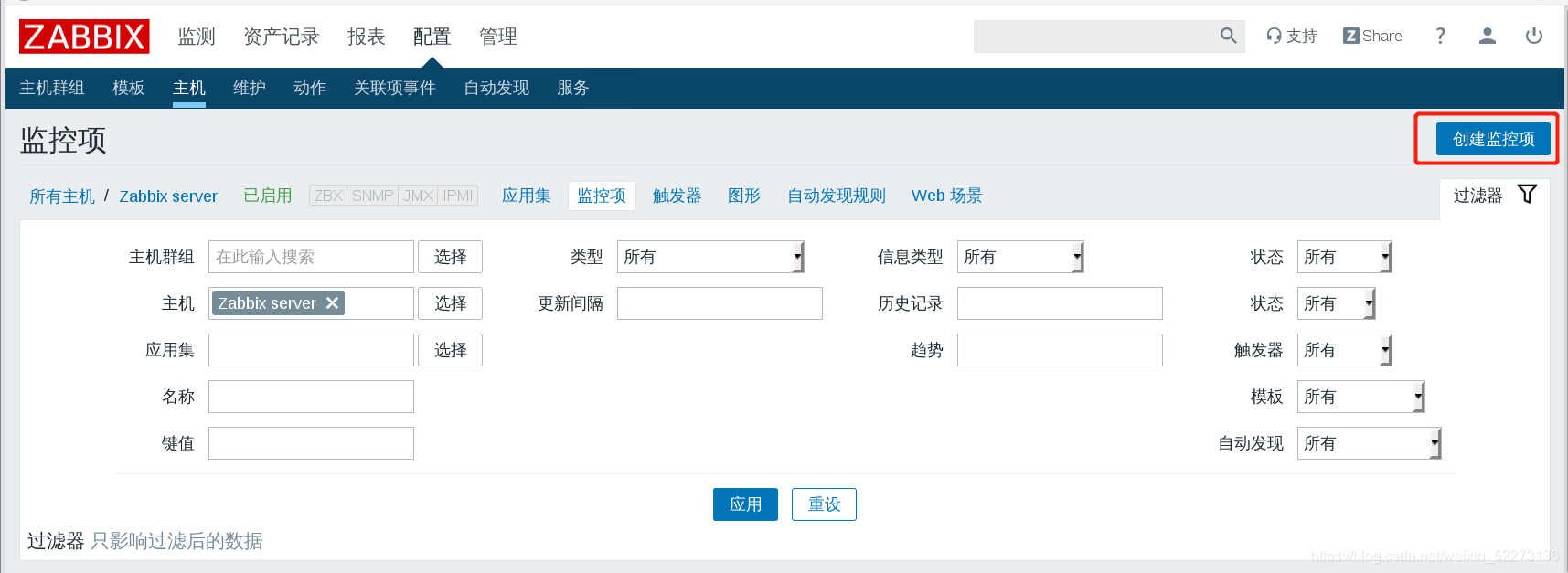
Task: Click the search magnifier icon
Action: click(1228, 36)
